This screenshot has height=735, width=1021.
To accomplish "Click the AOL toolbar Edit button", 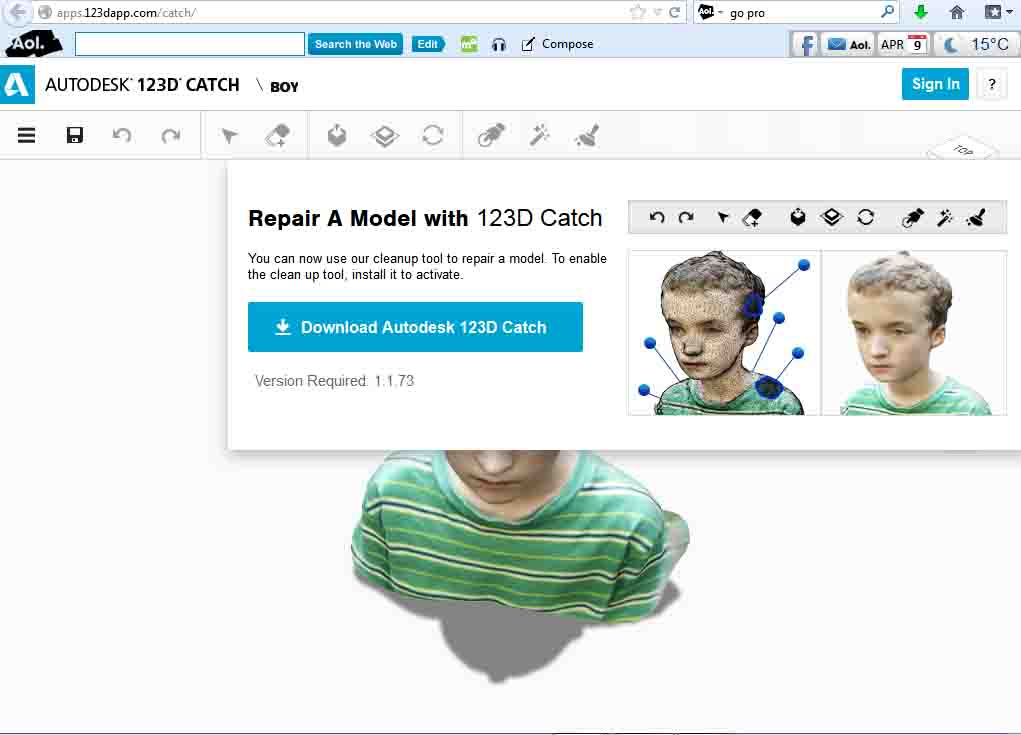I will 428,44.
